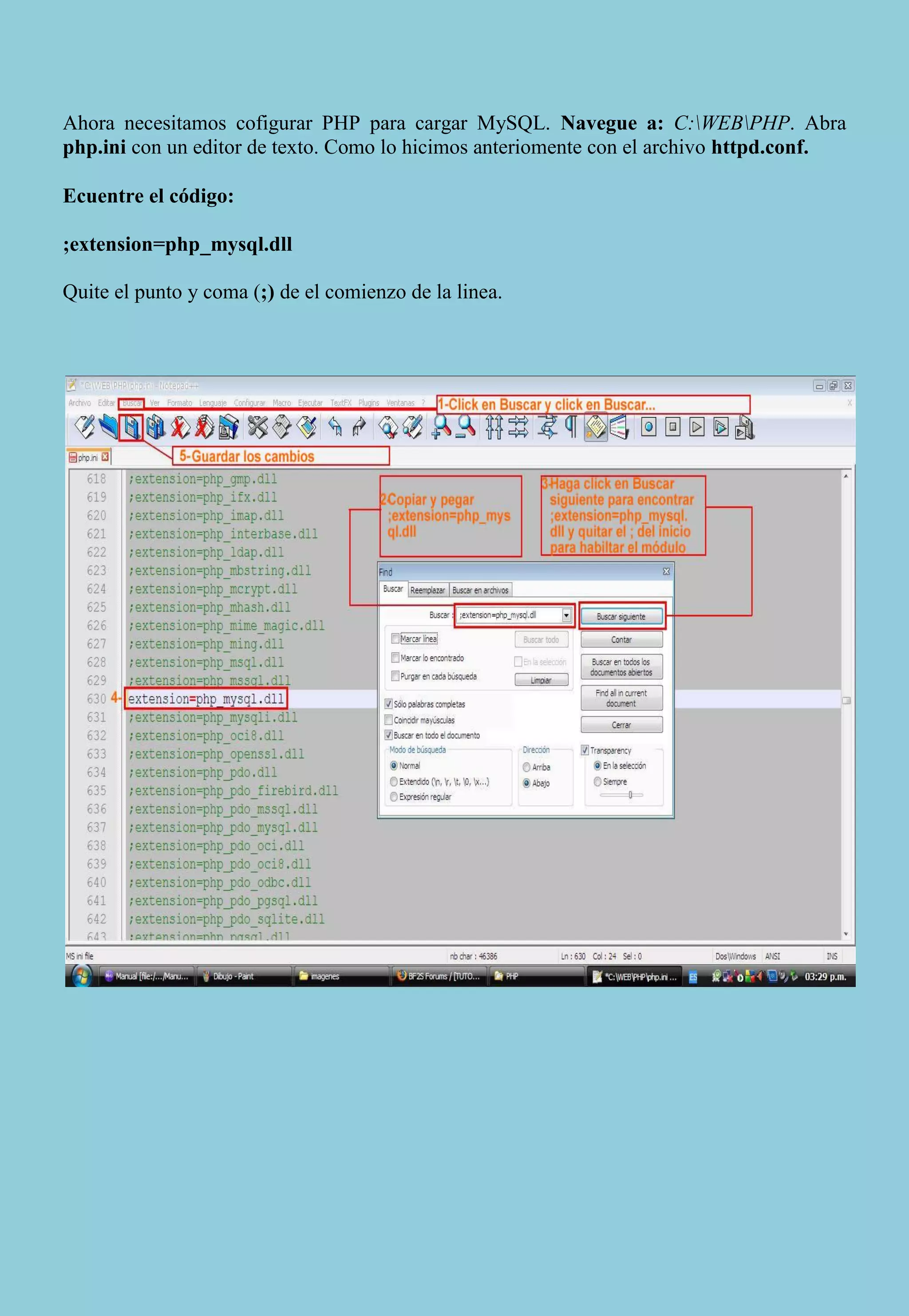Stop macro recording with the stop icon
Image resolution: width=909 pixels, height=1316 pixels.
(672, 427)
